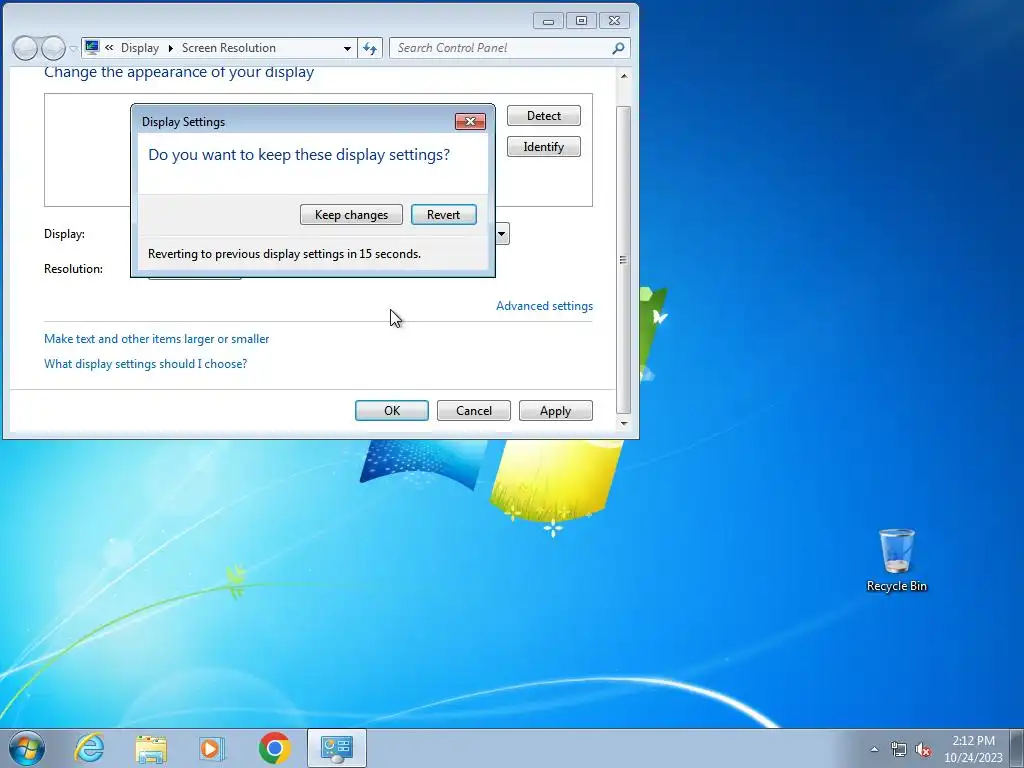Select the Recycle Bin desktop icon
Screen dimensions: 1024x768
[x=897, y=560]
